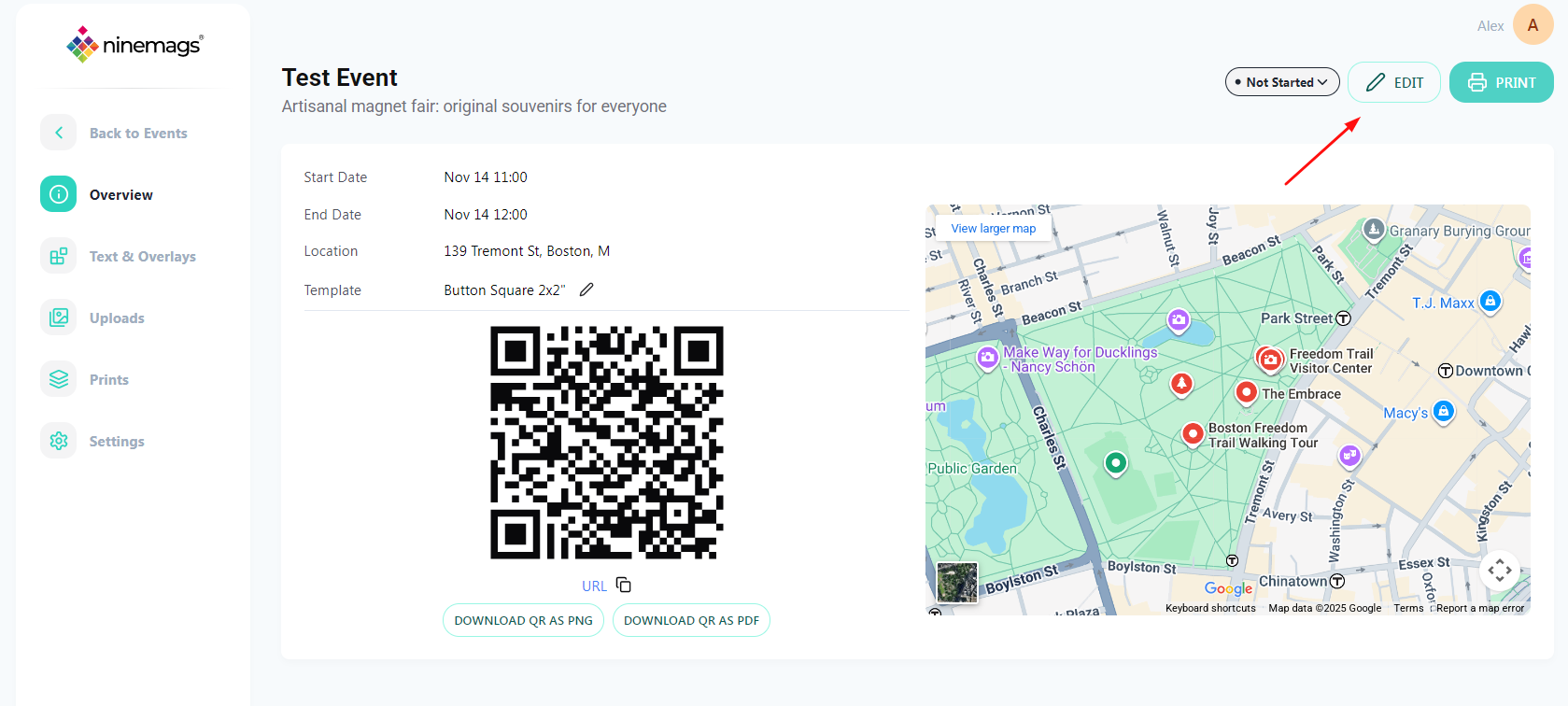Image resolution: width=1568 pixels, height=706 pixels.
Task: Click Boston Freedom Trail Walking Tour marker
Action: pyautogui.click(x=1193, y=434)
